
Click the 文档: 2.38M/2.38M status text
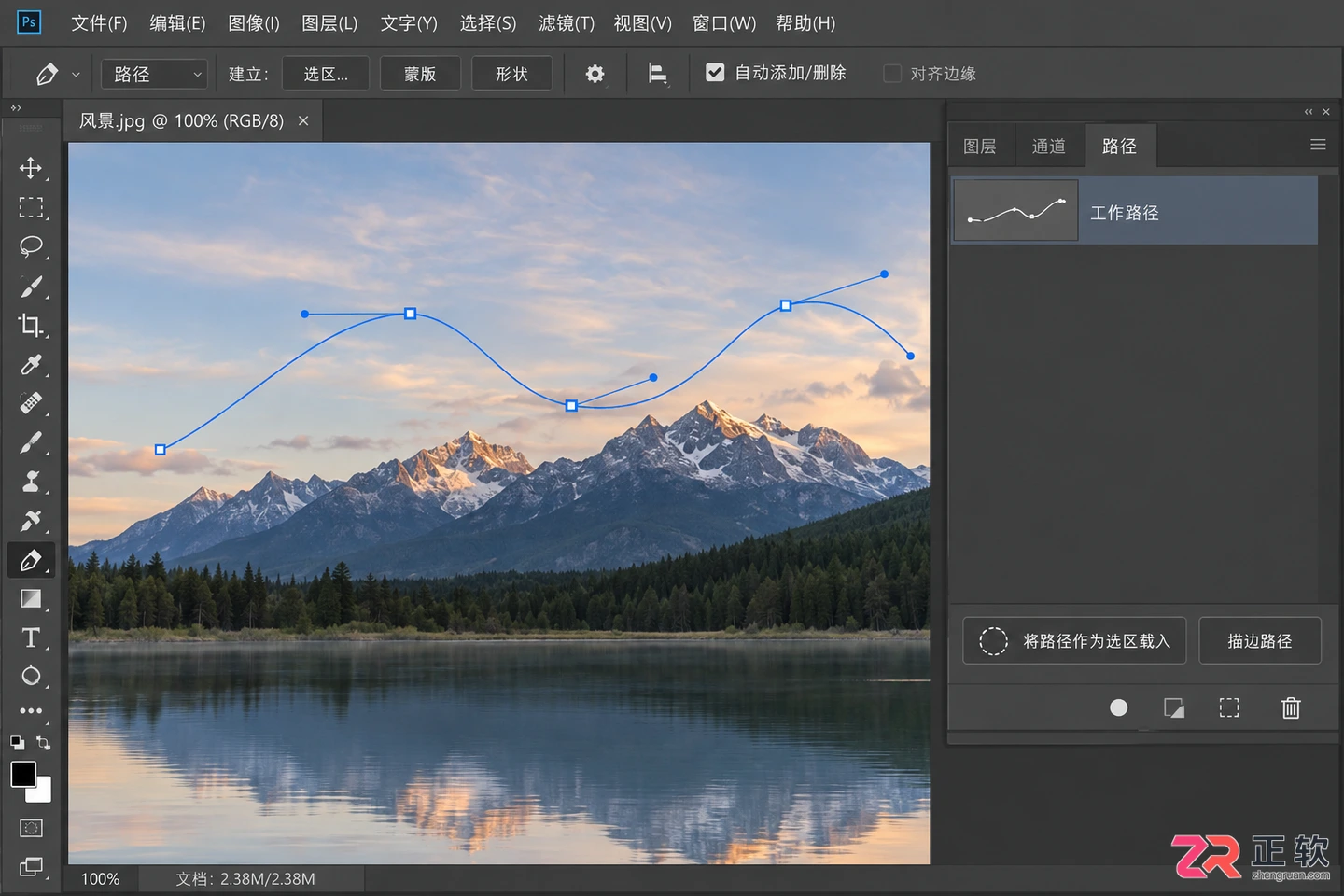245,879
